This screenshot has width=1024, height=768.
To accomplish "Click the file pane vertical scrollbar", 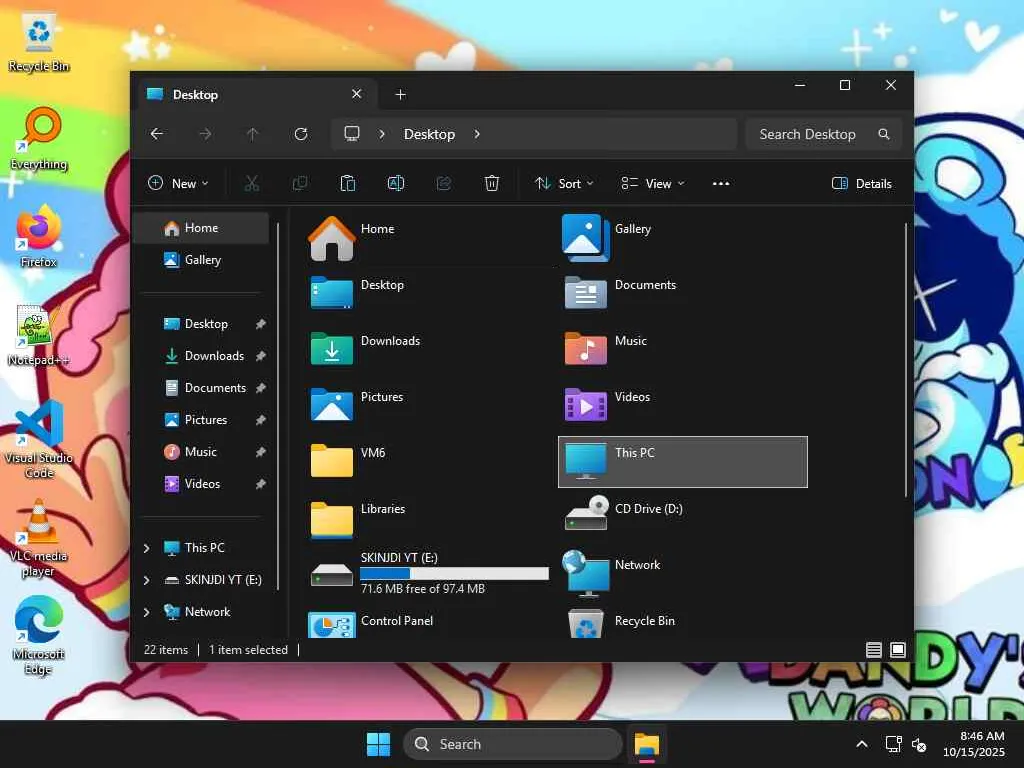I will pyautogui.click(x=906, y=360).
